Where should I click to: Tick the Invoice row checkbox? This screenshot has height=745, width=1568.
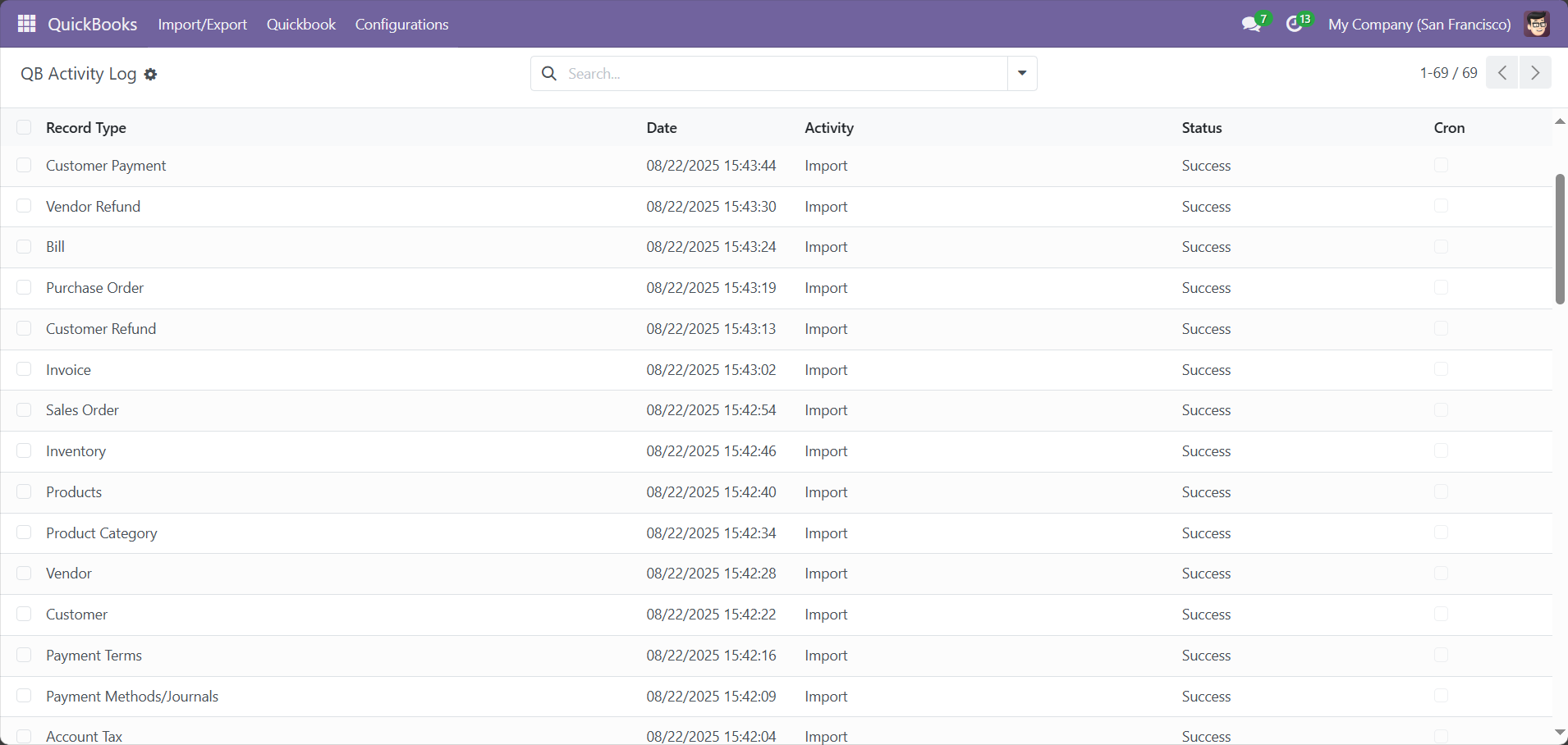pos(24,369)
